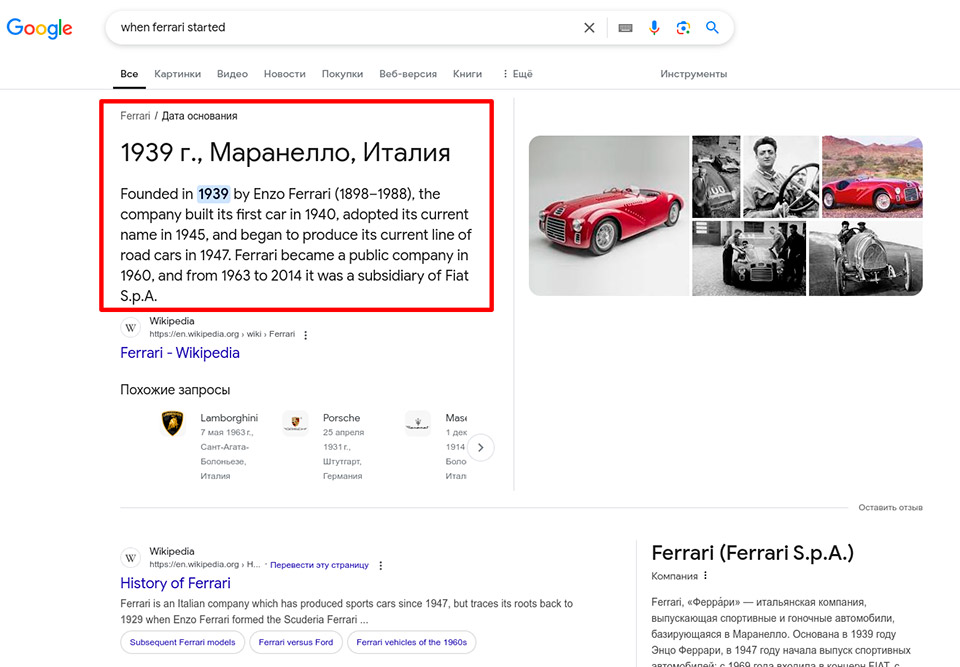Image resolution: width=960 pixels, height=667 pixels.
Task: Open the on-screen keyboard icon
Action: (x=625, y=28)
